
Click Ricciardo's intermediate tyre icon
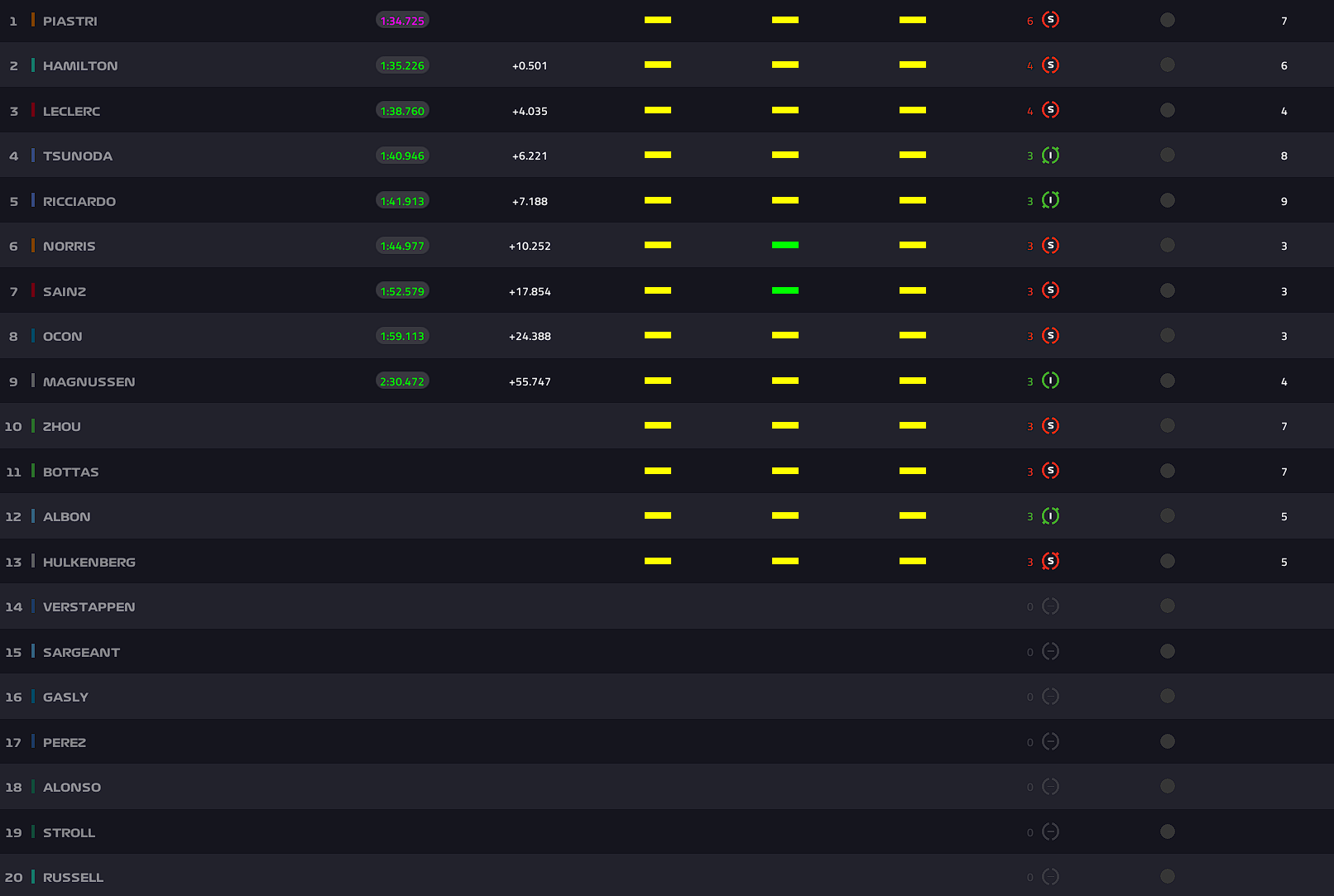[x=1050, y=200]
